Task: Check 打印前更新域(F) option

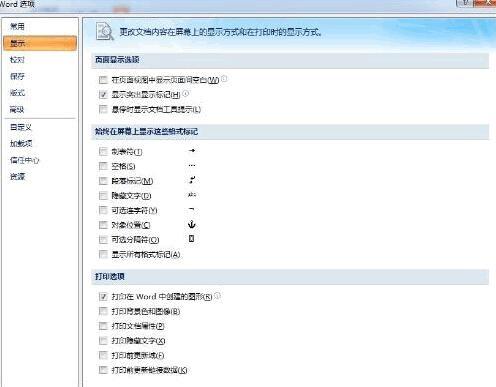Action: click(x=103, y=355)
